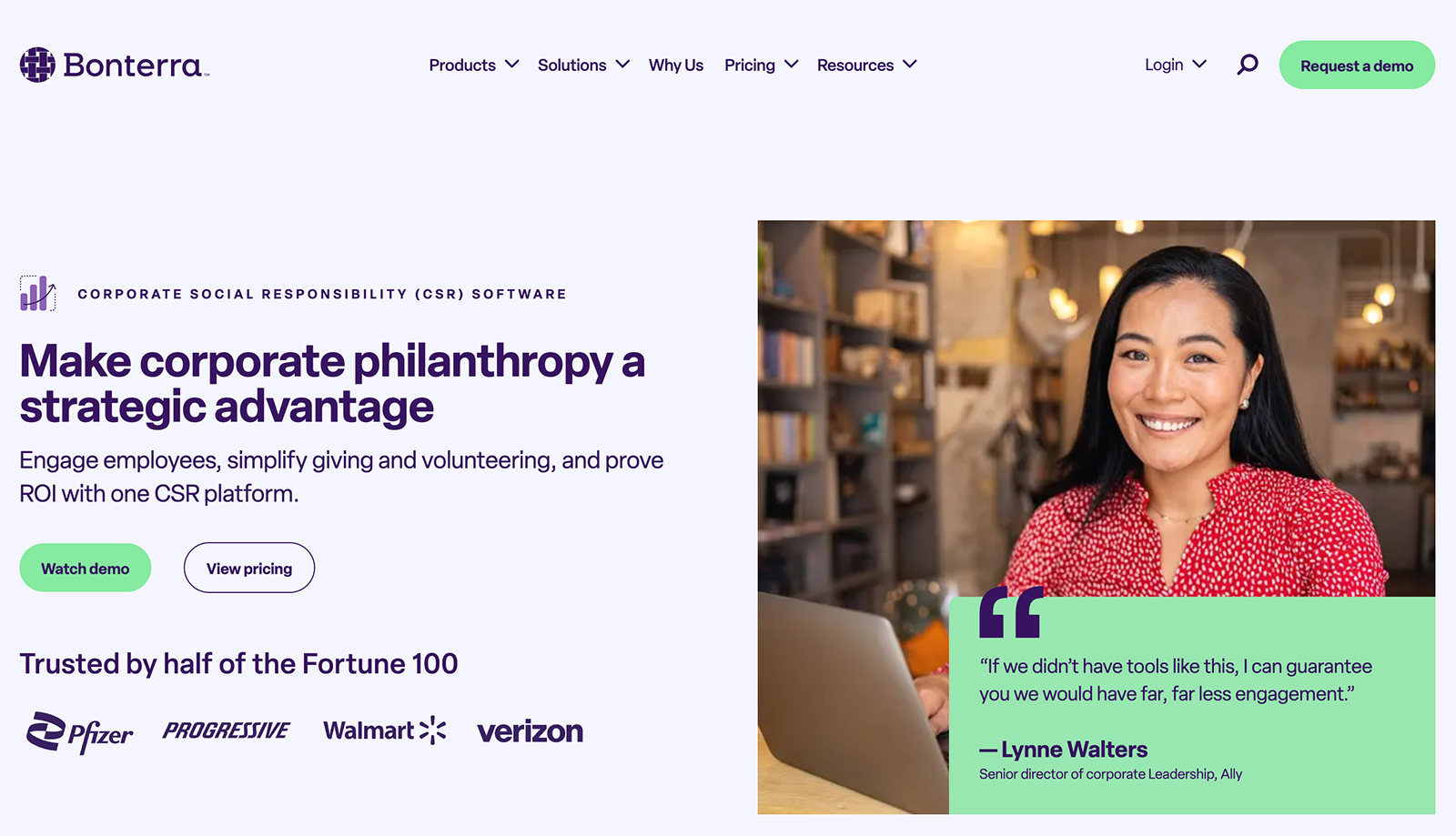Expand the Solutions menu chevron

tap(622, 65)
